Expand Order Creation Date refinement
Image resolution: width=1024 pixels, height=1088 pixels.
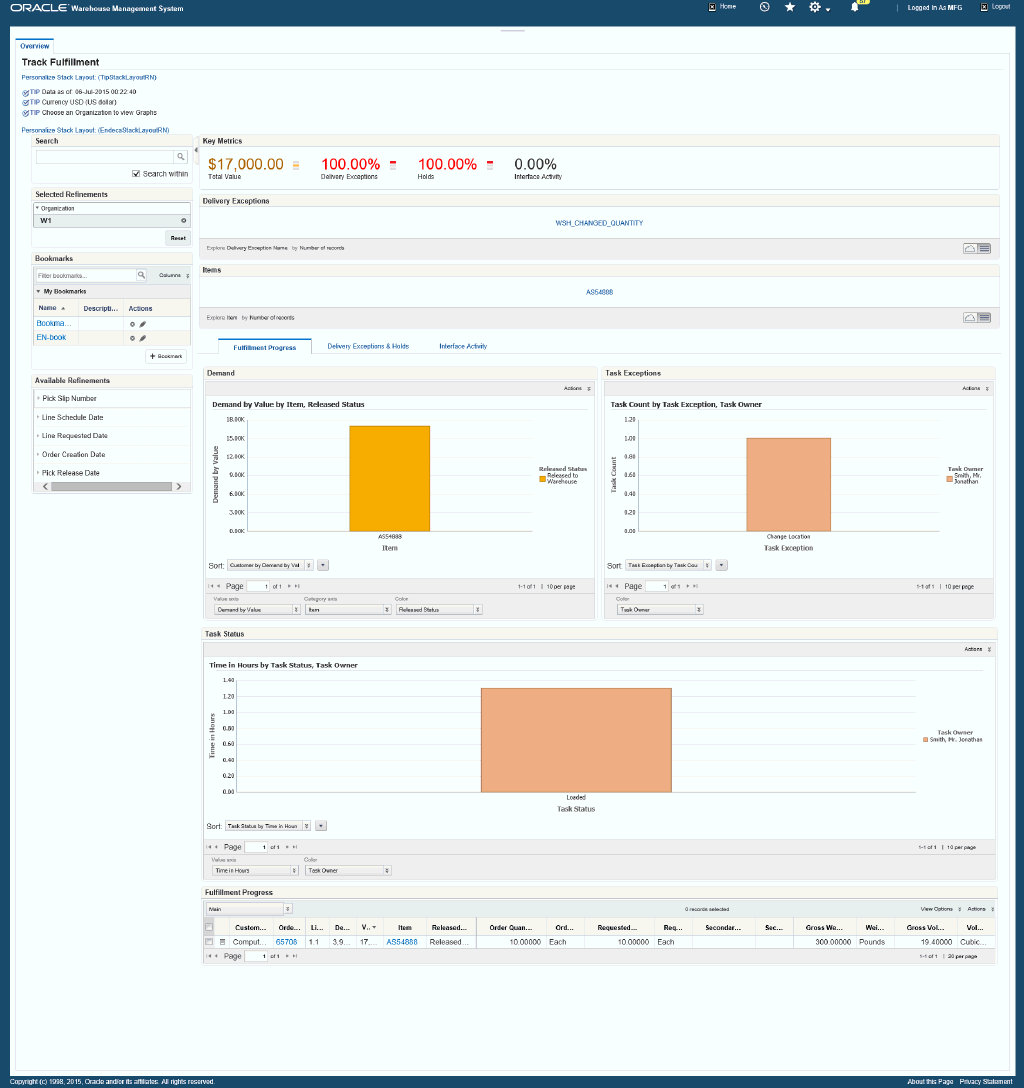click(x=38, y=454)
